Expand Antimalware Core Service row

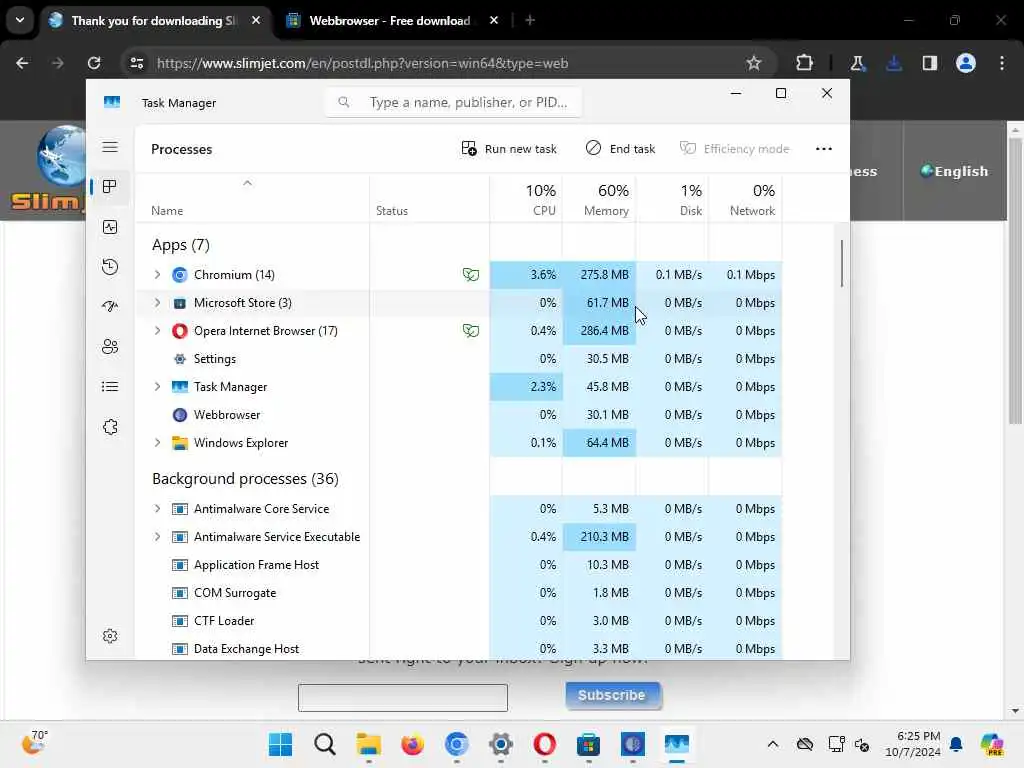tap(157, 509)
